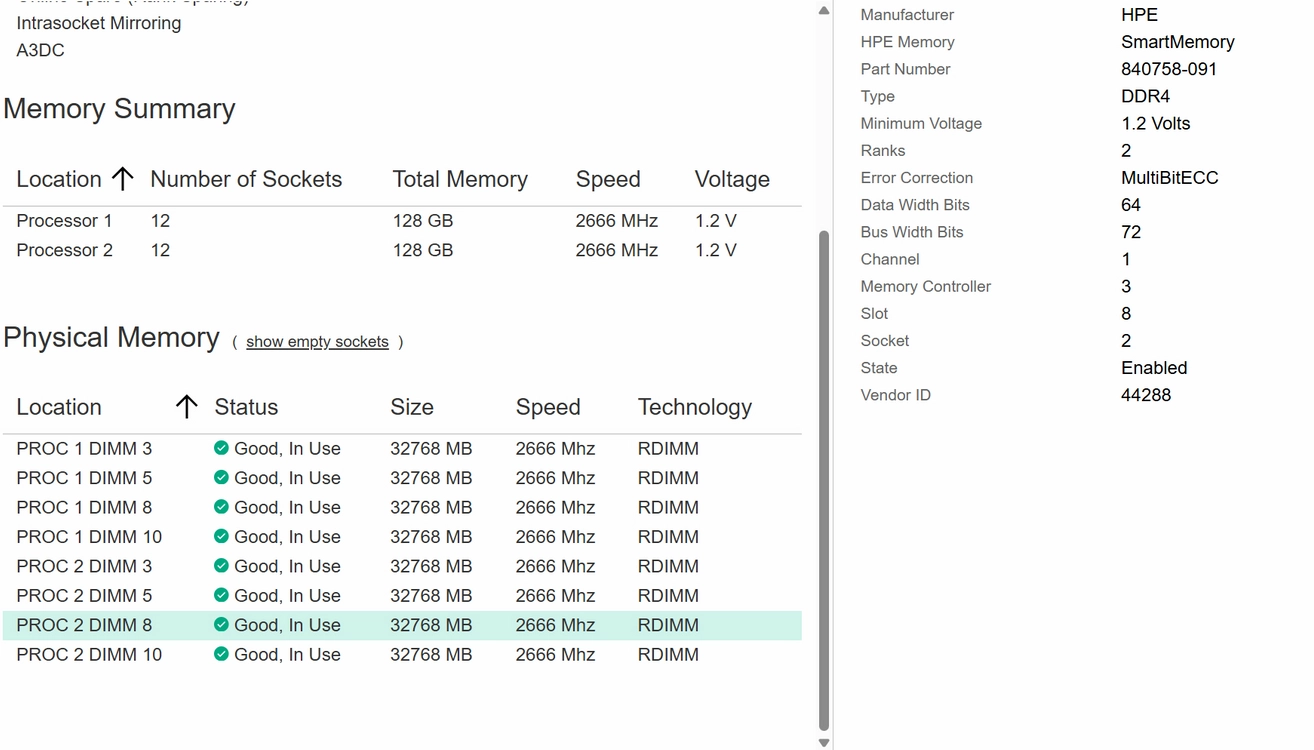The height and width of the screenshot is (750, 1314).
Task: Sort Memory Summary by Speed column
Action: [608, 179]
